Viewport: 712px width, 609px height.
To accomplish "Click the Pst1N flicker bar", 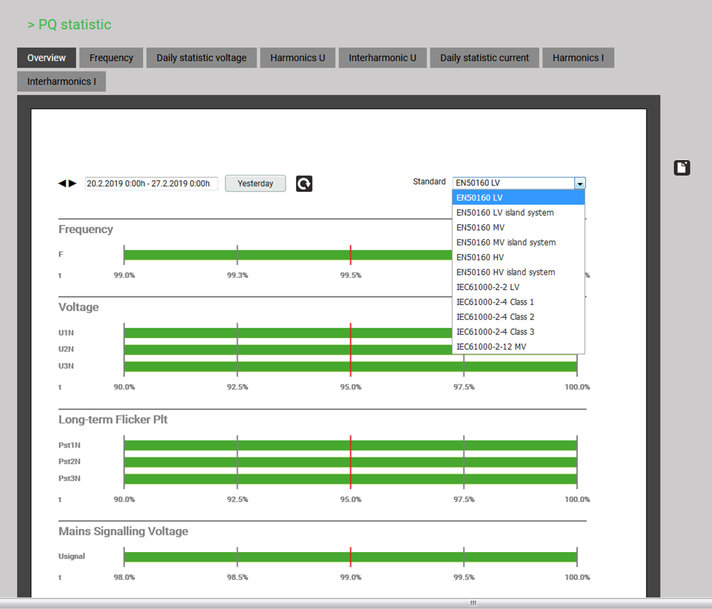I will [351, 445].
